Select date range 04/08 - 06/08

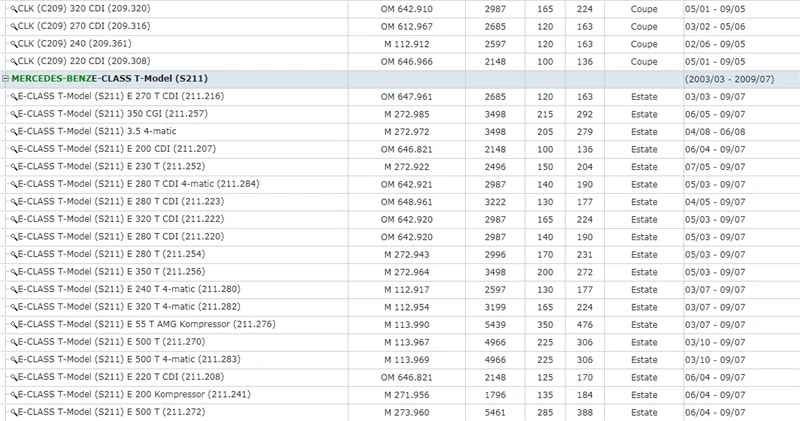tap(715, 132)
